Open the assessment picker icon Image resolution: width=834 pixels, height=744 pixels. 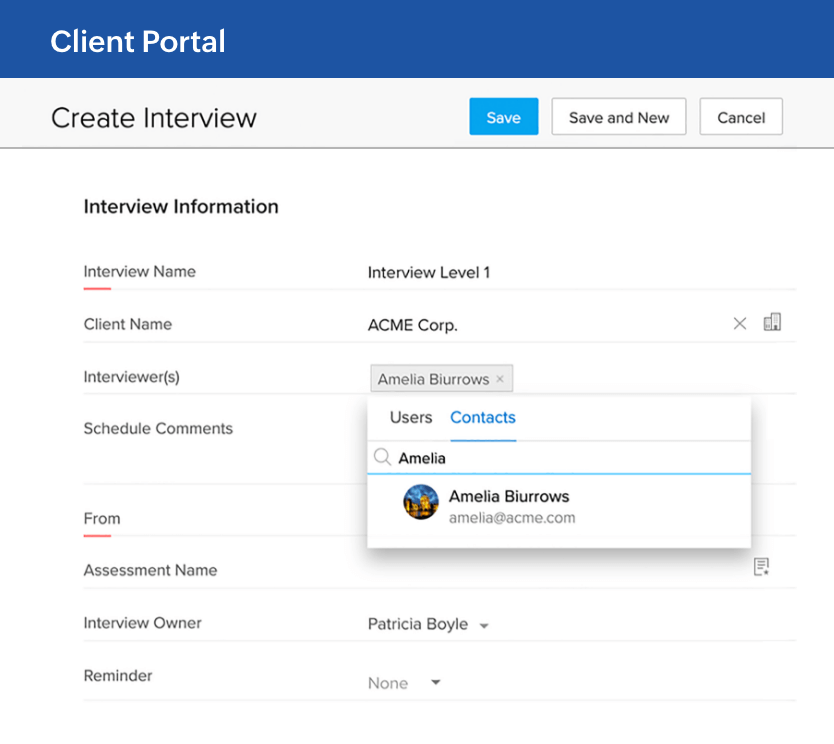point(762,567)
